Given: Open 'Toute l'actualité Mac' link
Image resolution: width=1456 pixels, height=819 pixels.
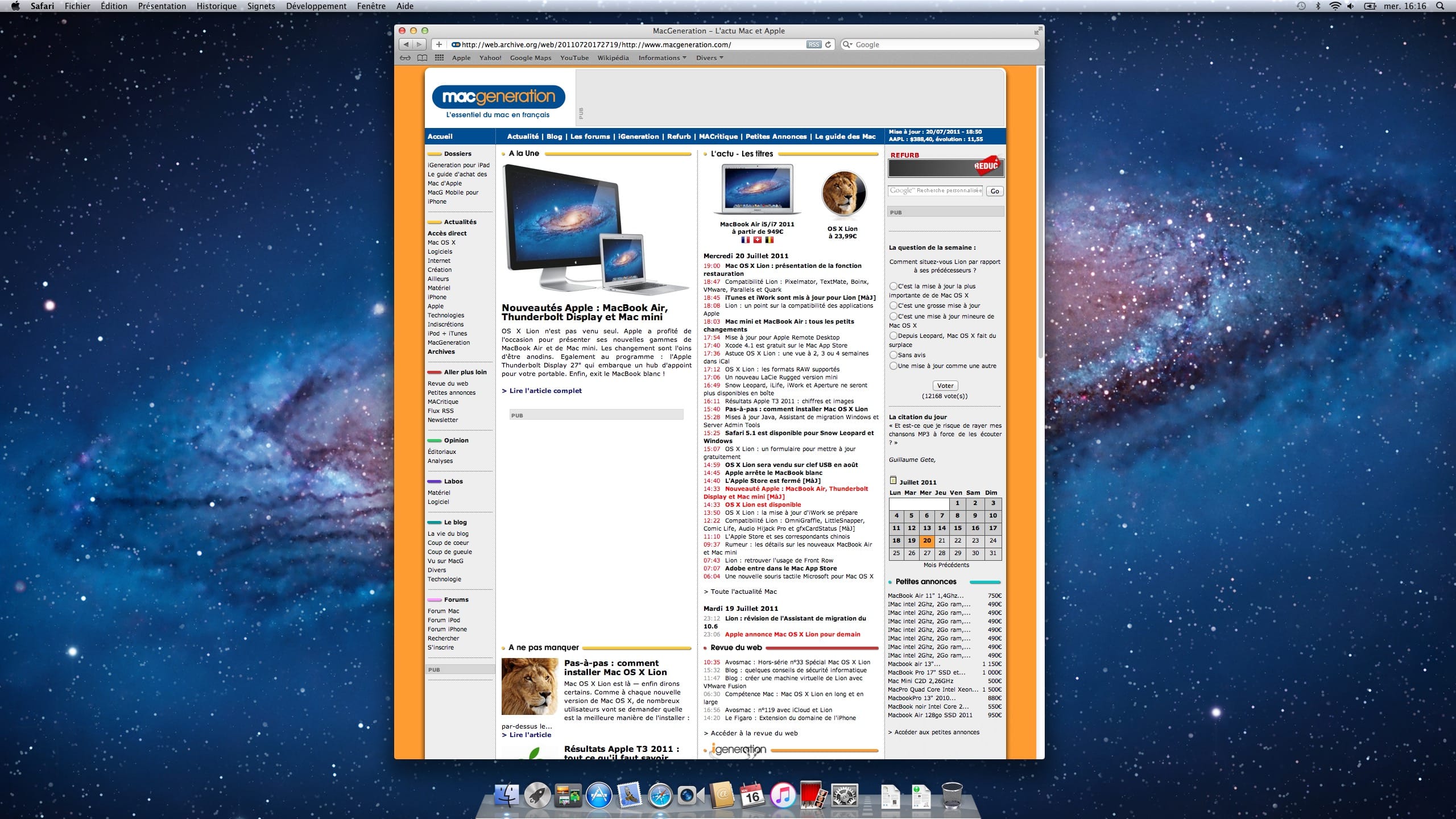Looking at the screenshot, I should 741,591.
